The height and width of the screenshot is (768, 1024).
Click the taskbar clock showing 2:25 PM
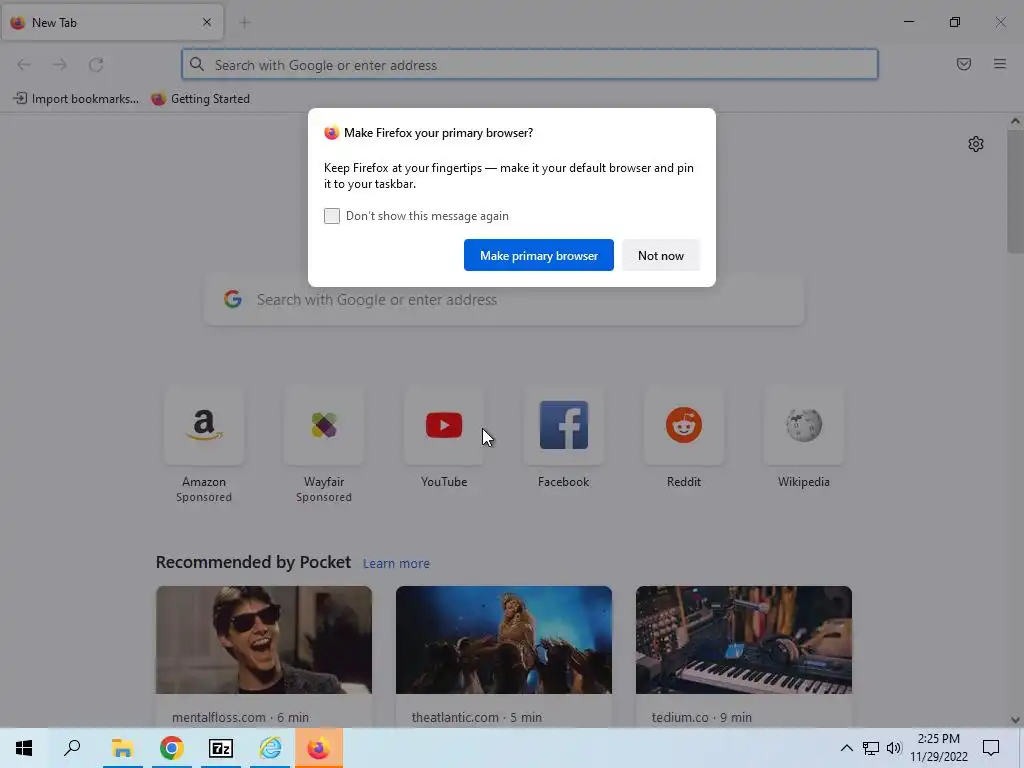[x=939, y=748]
